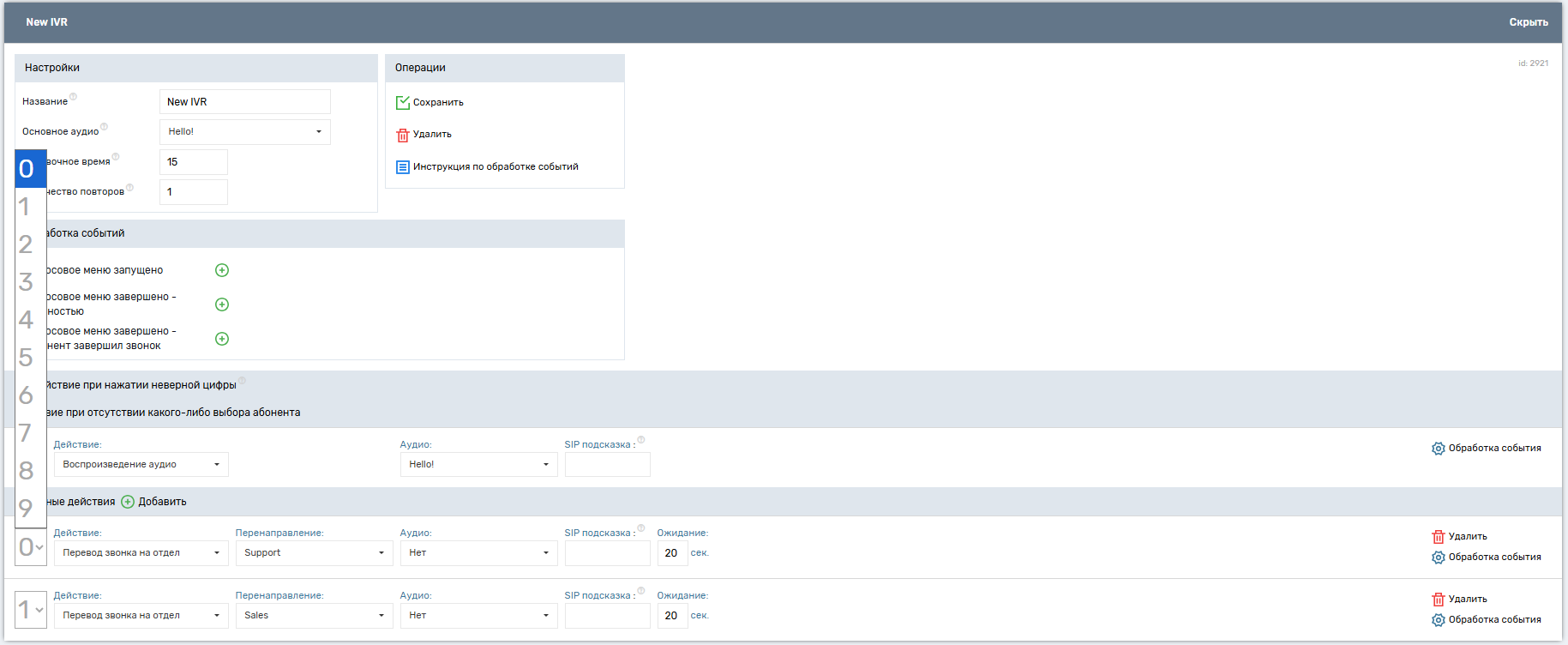Click the green Save checkmark icon
Viewport: 1568px width, 645px height.
(x=402, y=102)
